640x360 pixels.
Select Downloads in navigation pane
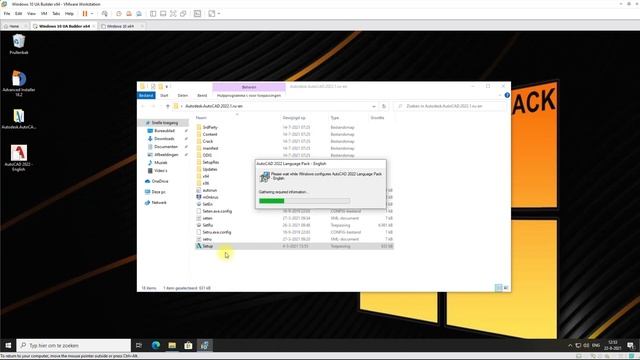[164, 139]
